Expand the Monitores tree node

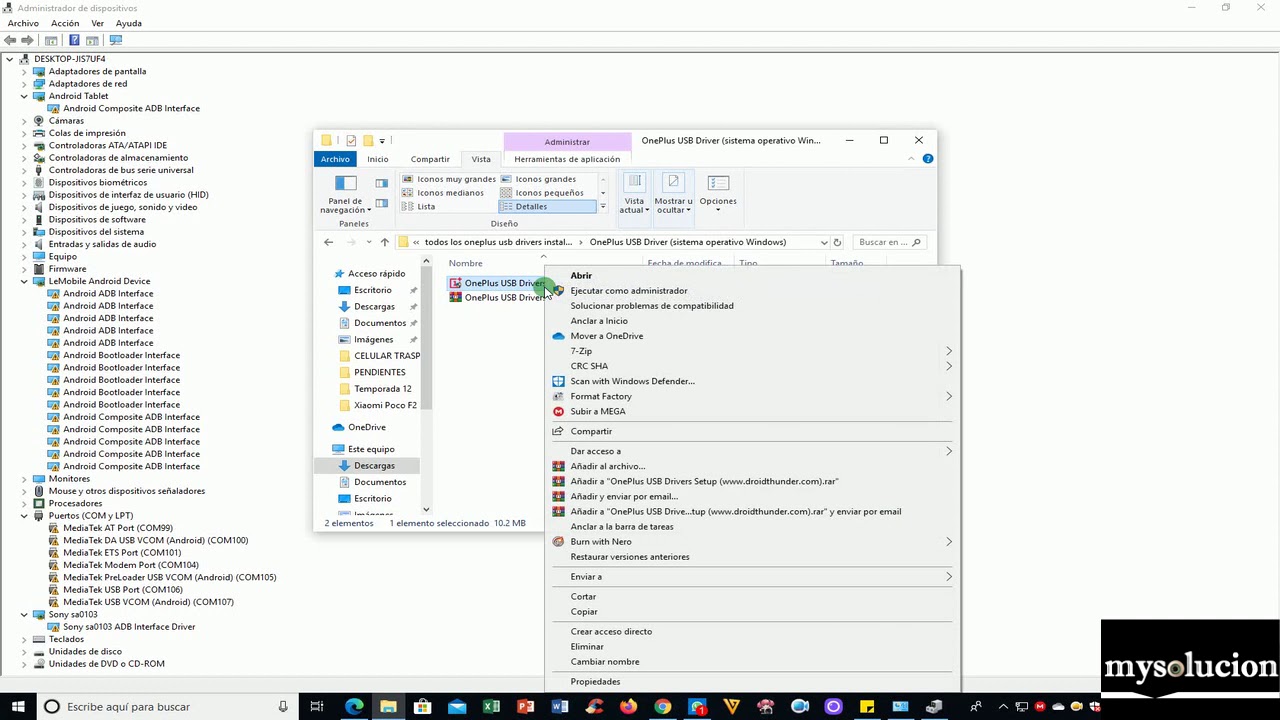[24, 479]
